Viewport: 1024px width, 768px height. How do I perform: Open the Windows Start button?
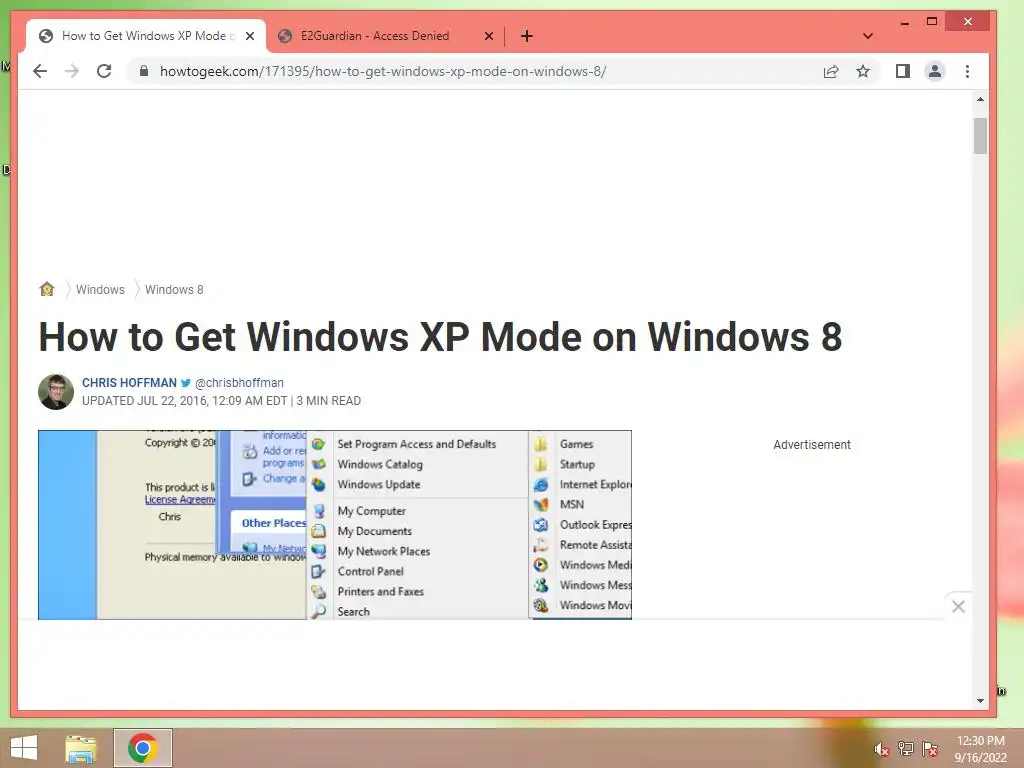coord(24,748)
